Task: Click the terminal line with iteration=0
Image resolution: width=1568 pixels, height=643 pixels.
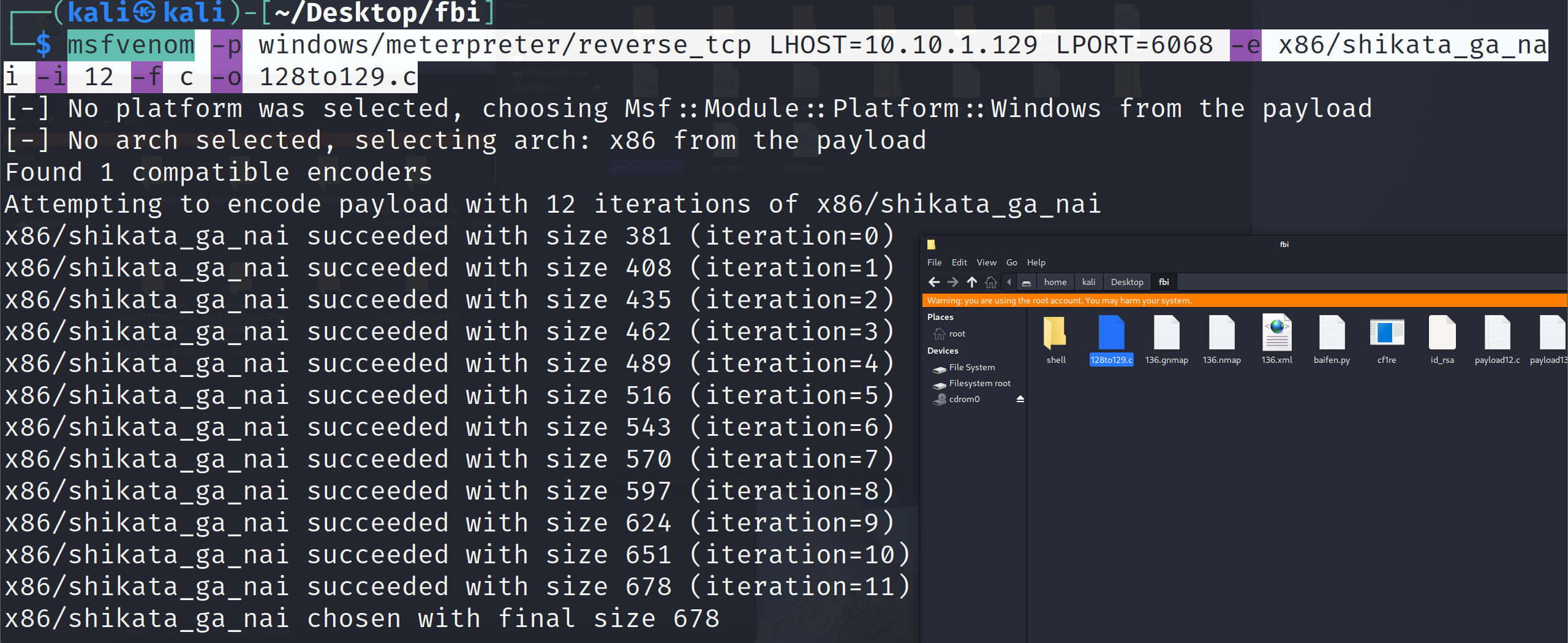Action: coord(450,236)
